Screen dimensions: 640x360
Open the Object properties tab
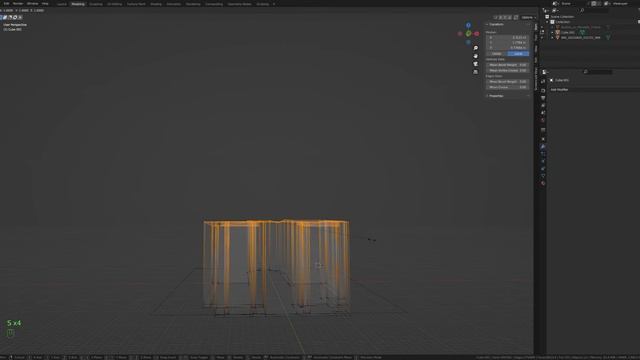click(x=543, y=139)
